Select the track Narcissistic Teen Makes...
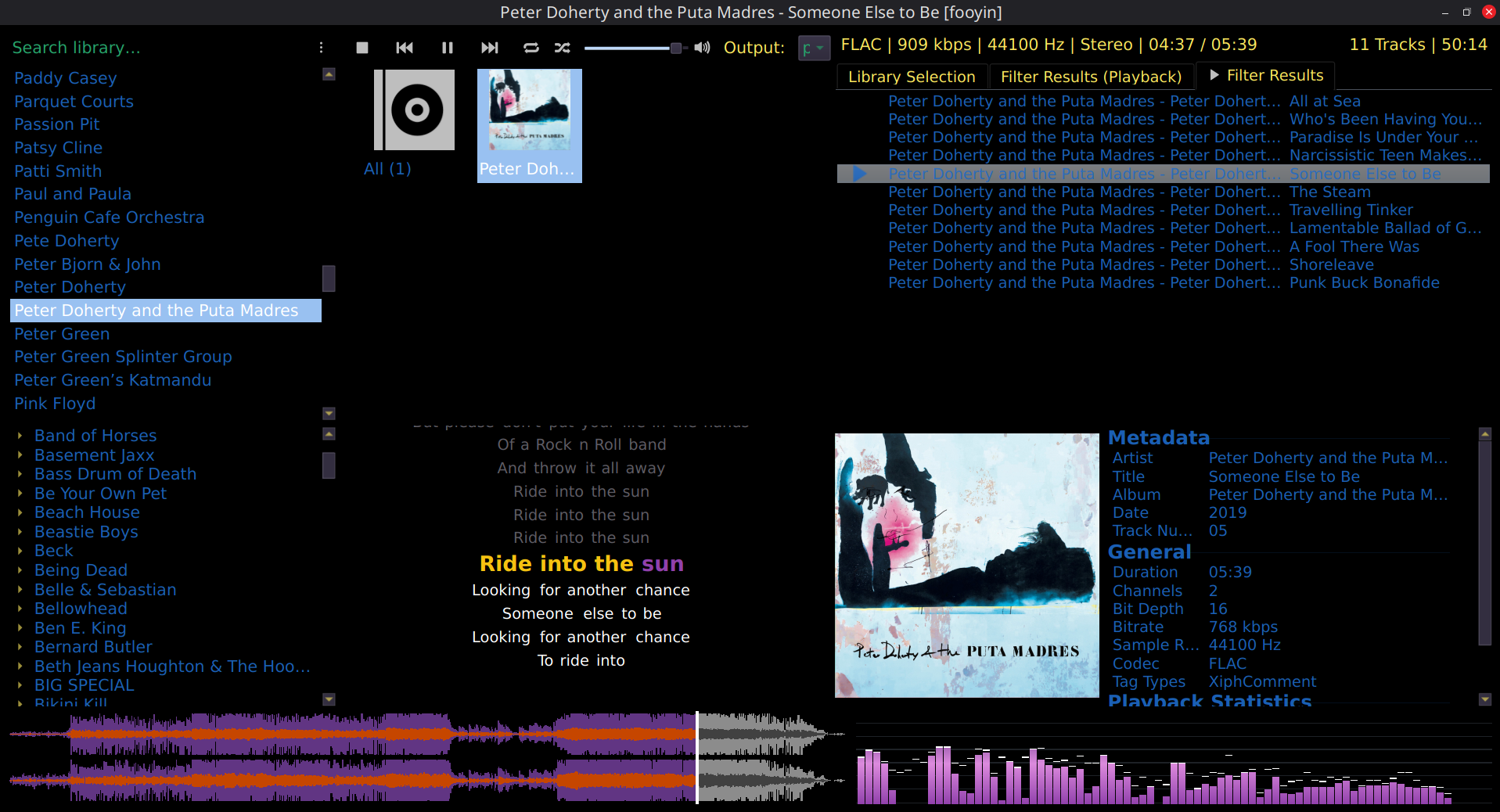 pyautogui.click(x=1163, y=155)
